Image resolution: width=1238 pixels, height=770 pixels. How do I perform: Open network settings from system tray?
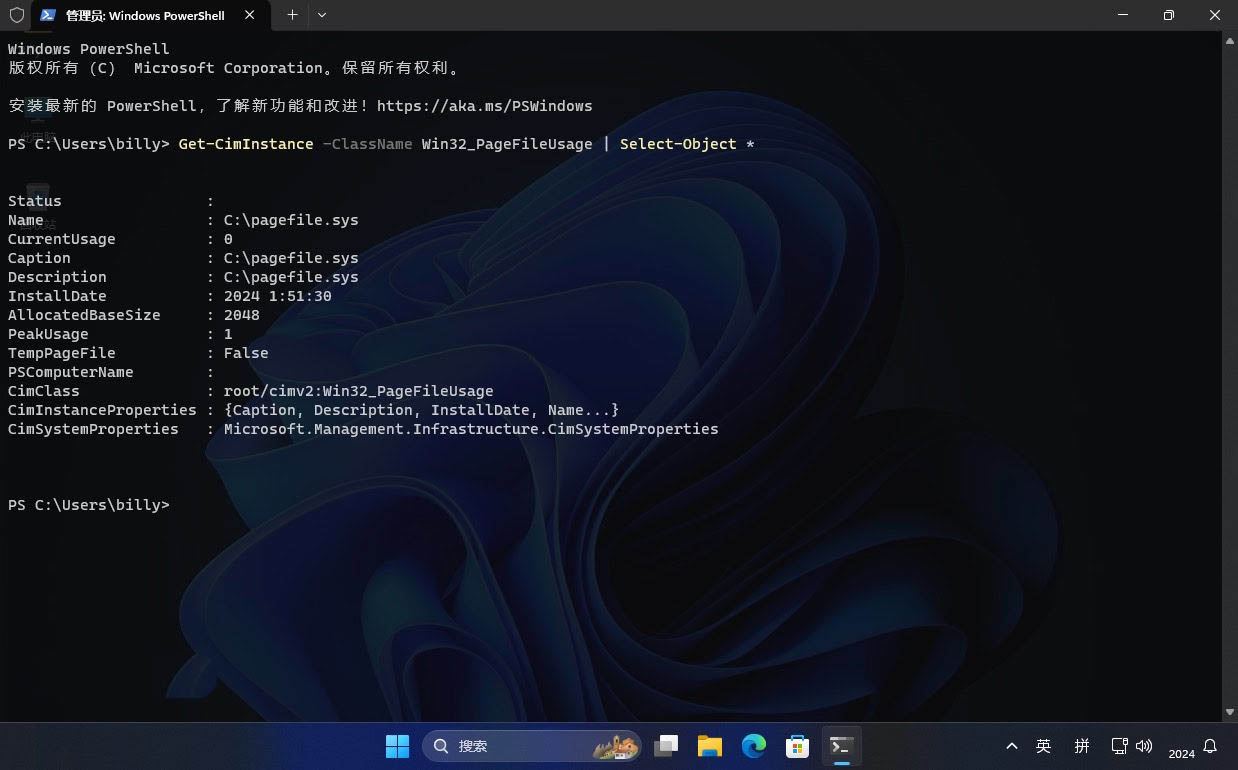[1120, 746]
